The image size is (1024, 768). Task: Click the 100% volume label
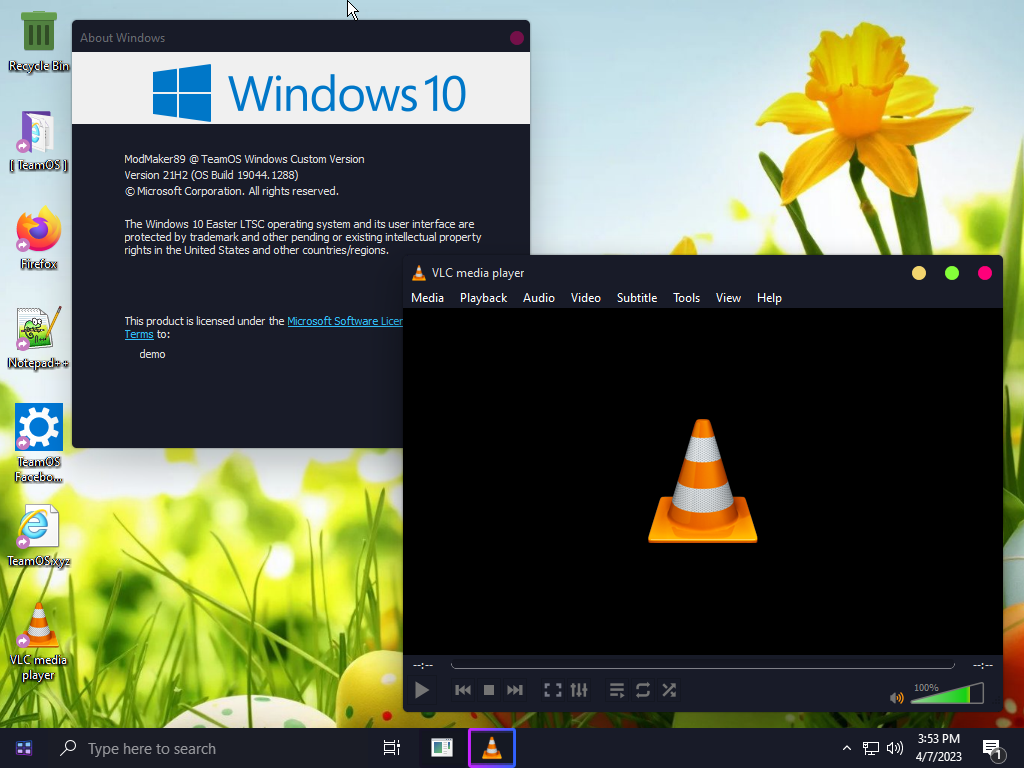point(926,688)
